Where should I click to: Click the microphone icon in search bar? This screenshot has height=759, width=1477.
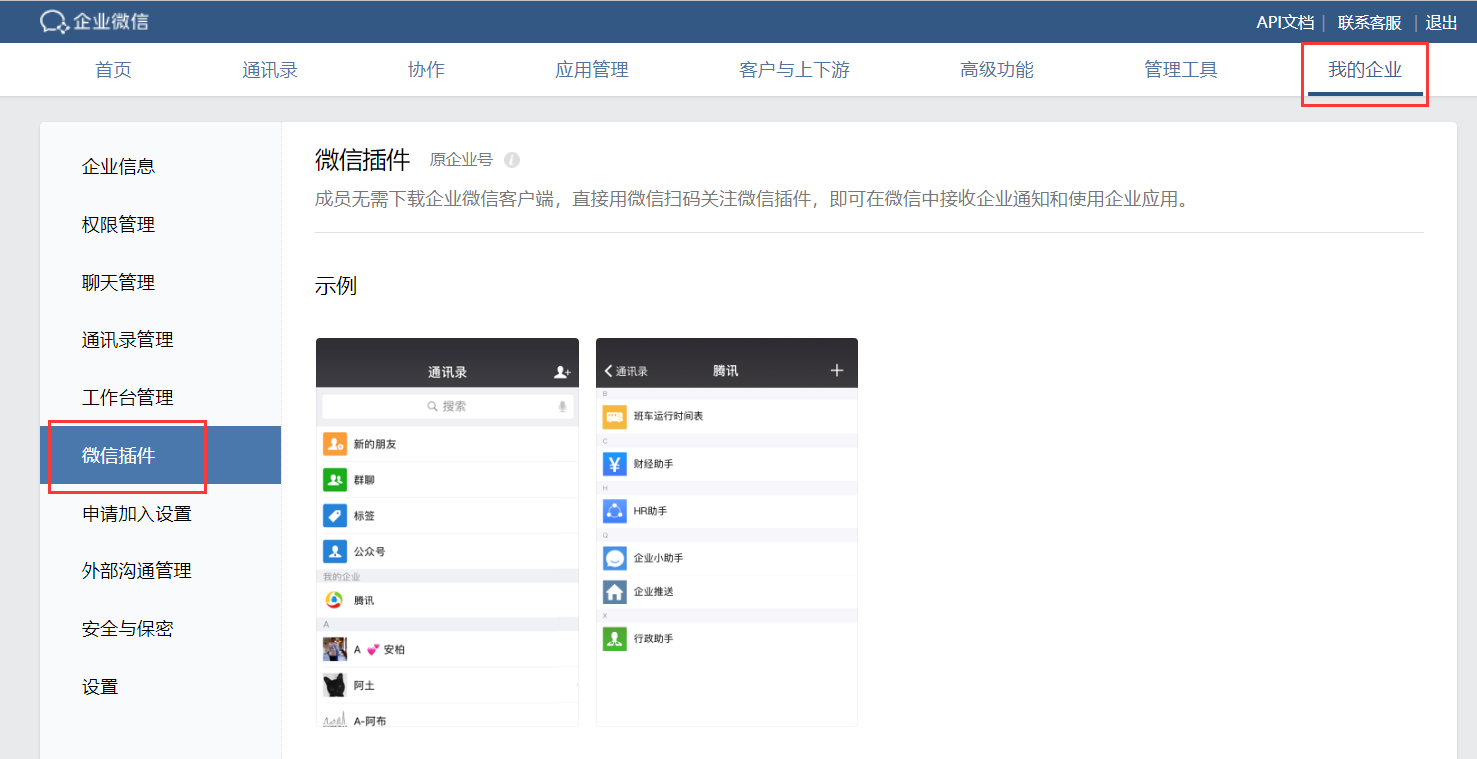[562, 406]
